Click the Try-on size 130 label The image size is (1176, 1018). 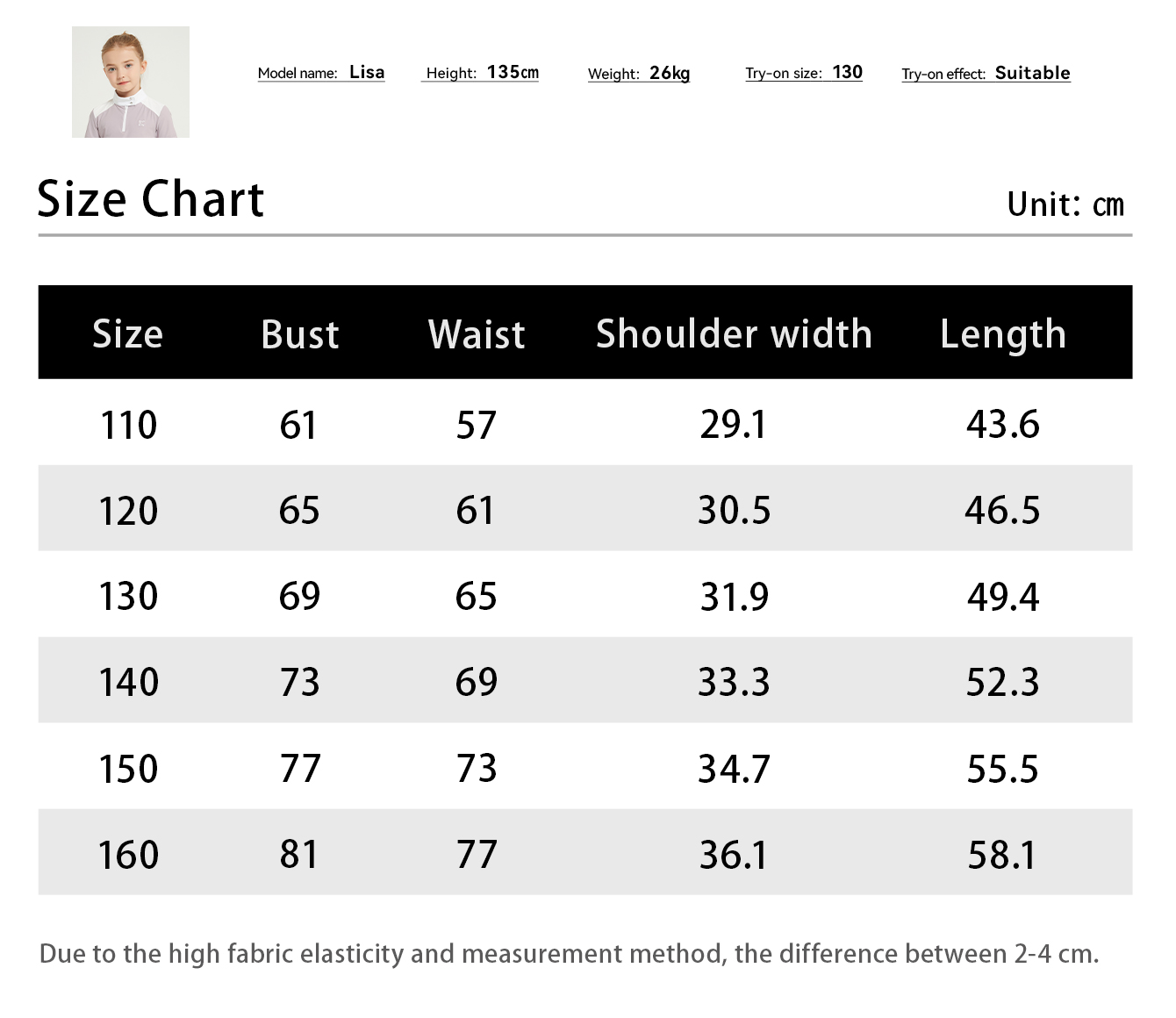click(x=804, y=73)
